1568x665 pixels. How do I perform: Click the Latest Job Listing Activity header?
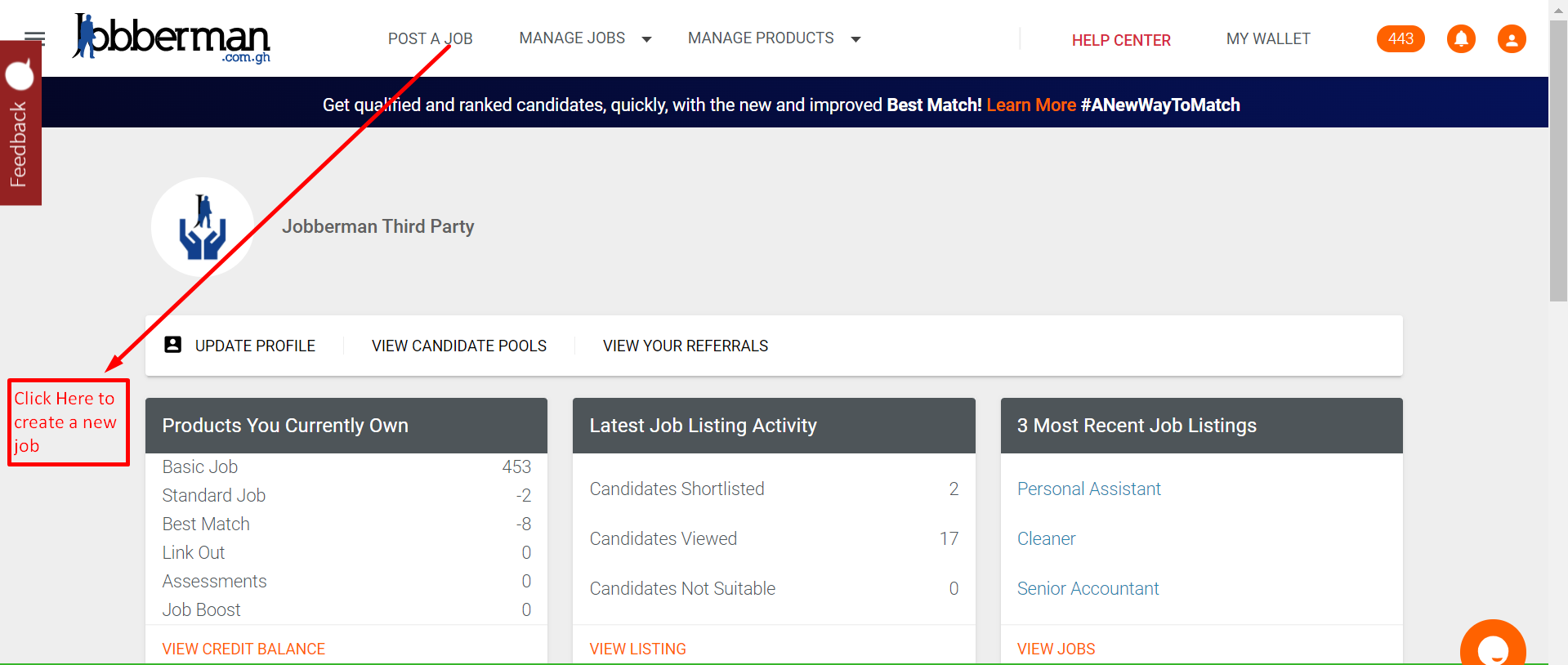(774, 426)
